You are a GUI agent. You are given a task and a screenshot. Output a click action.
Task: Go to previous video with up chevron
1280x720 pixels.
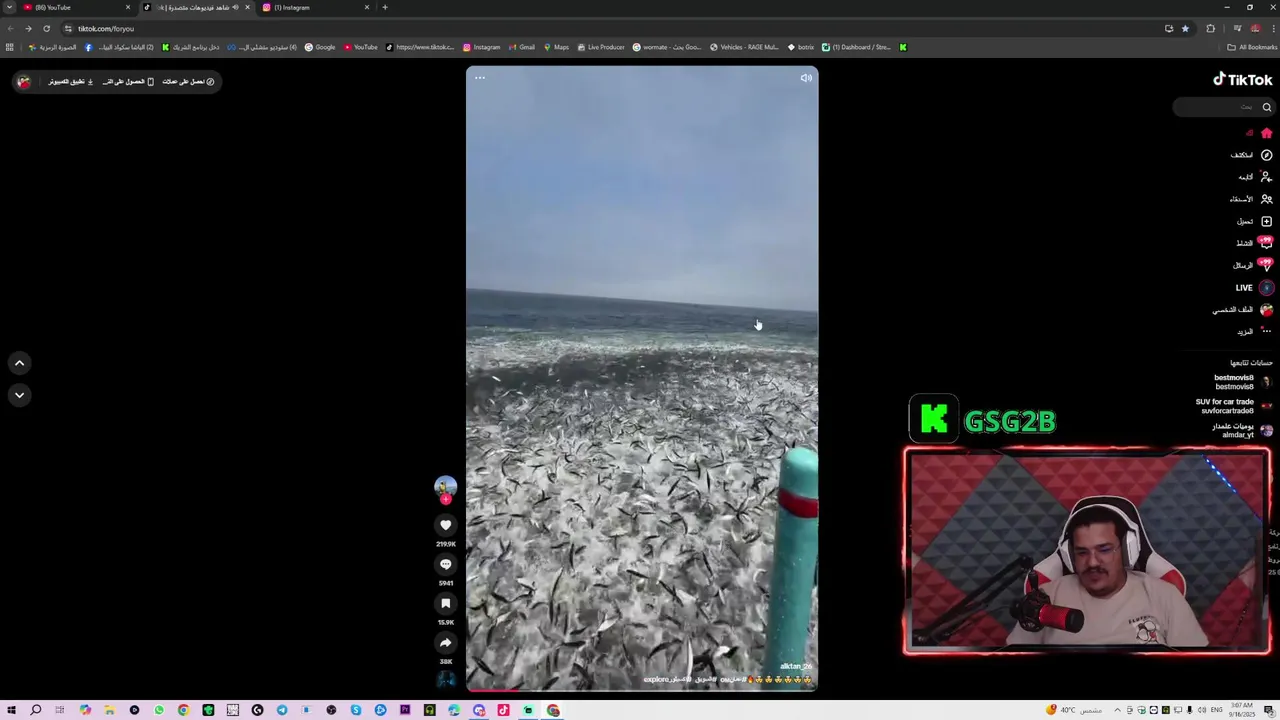tap(19, 363)
